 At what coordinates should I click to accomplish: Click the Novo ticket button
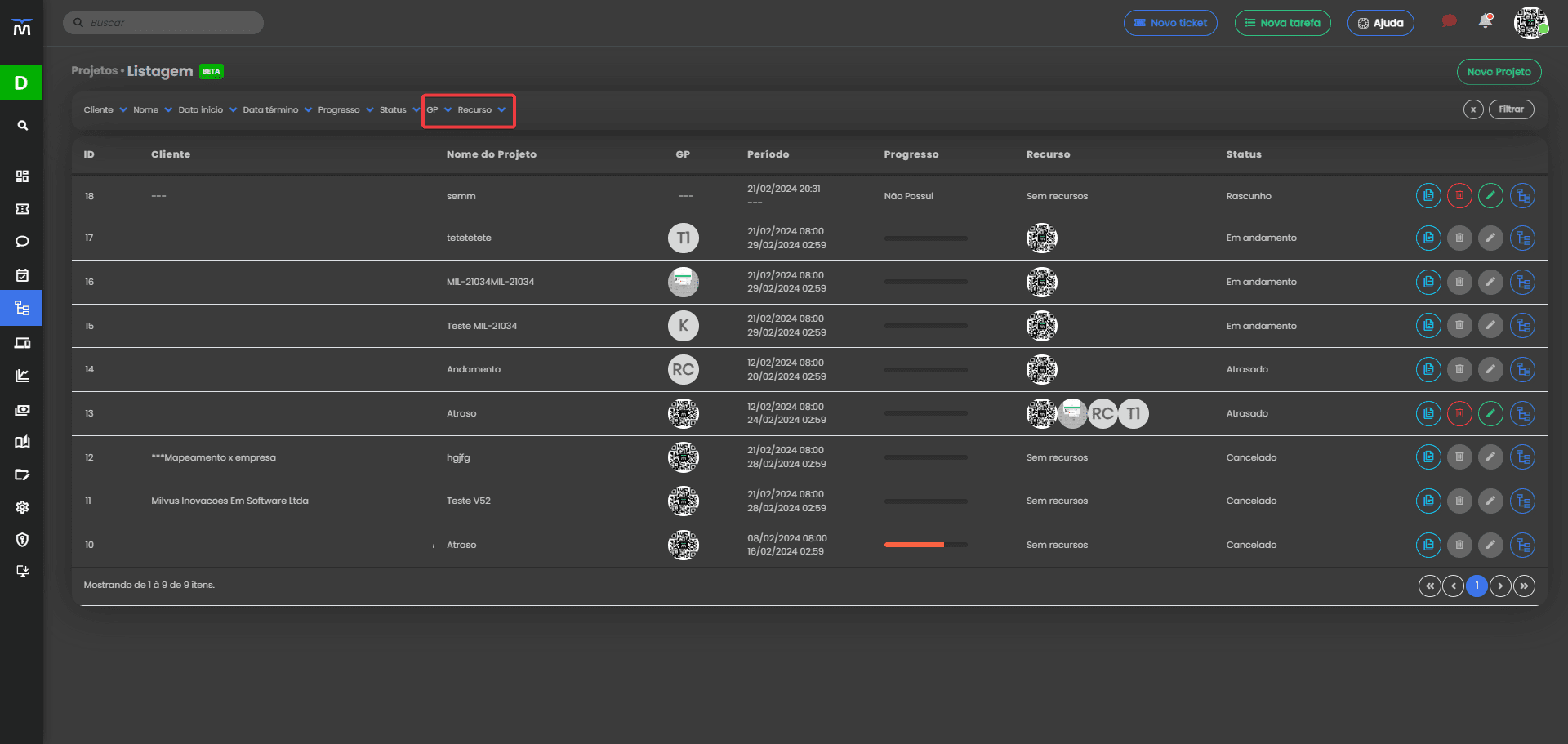point(1170,23)
